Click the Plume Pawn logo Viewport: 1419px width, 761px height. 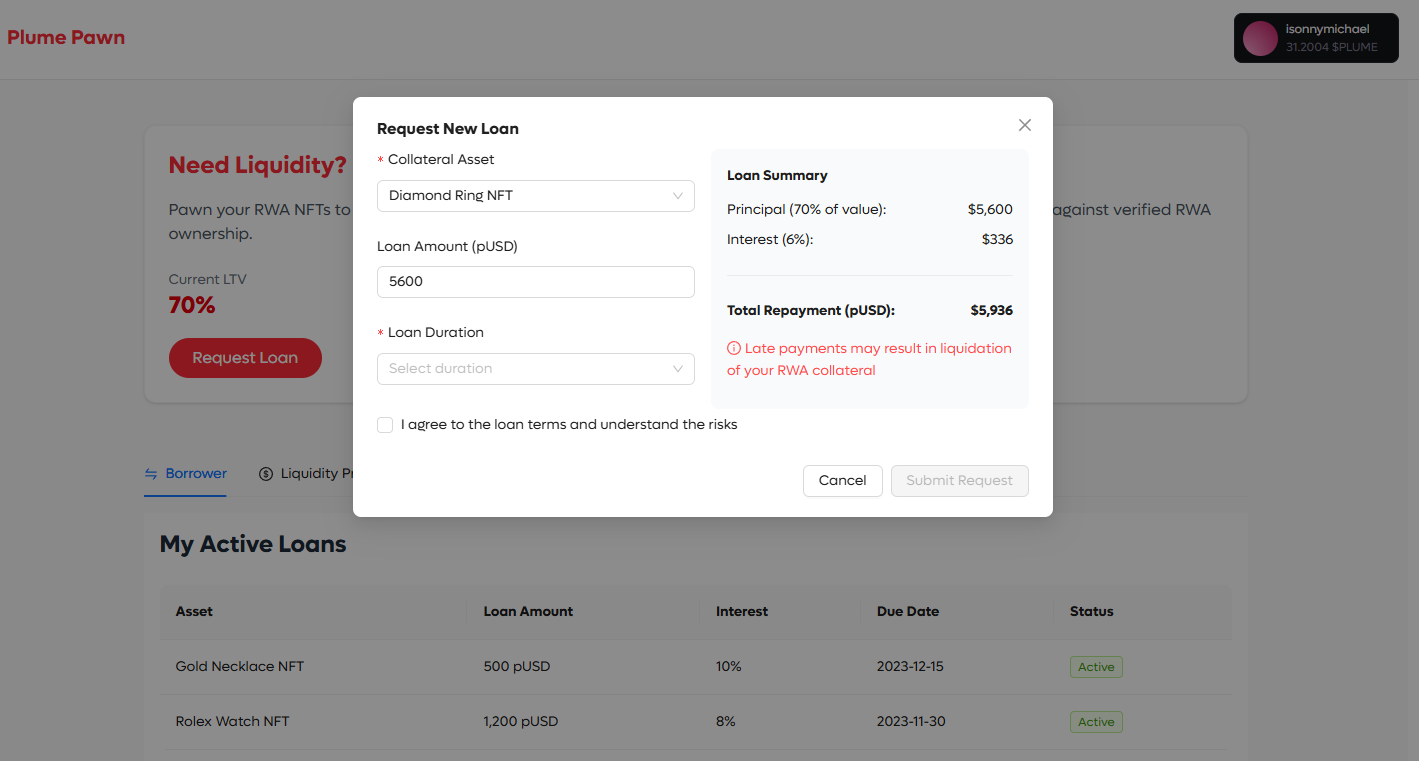(x=66, y=38)
